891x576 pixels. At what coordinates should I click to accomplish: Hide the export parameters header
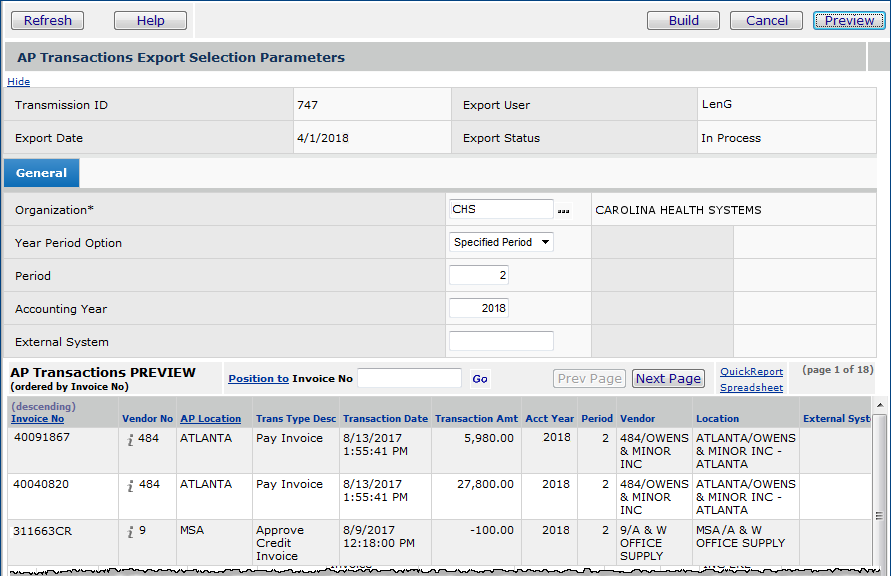tap(19, 82)
